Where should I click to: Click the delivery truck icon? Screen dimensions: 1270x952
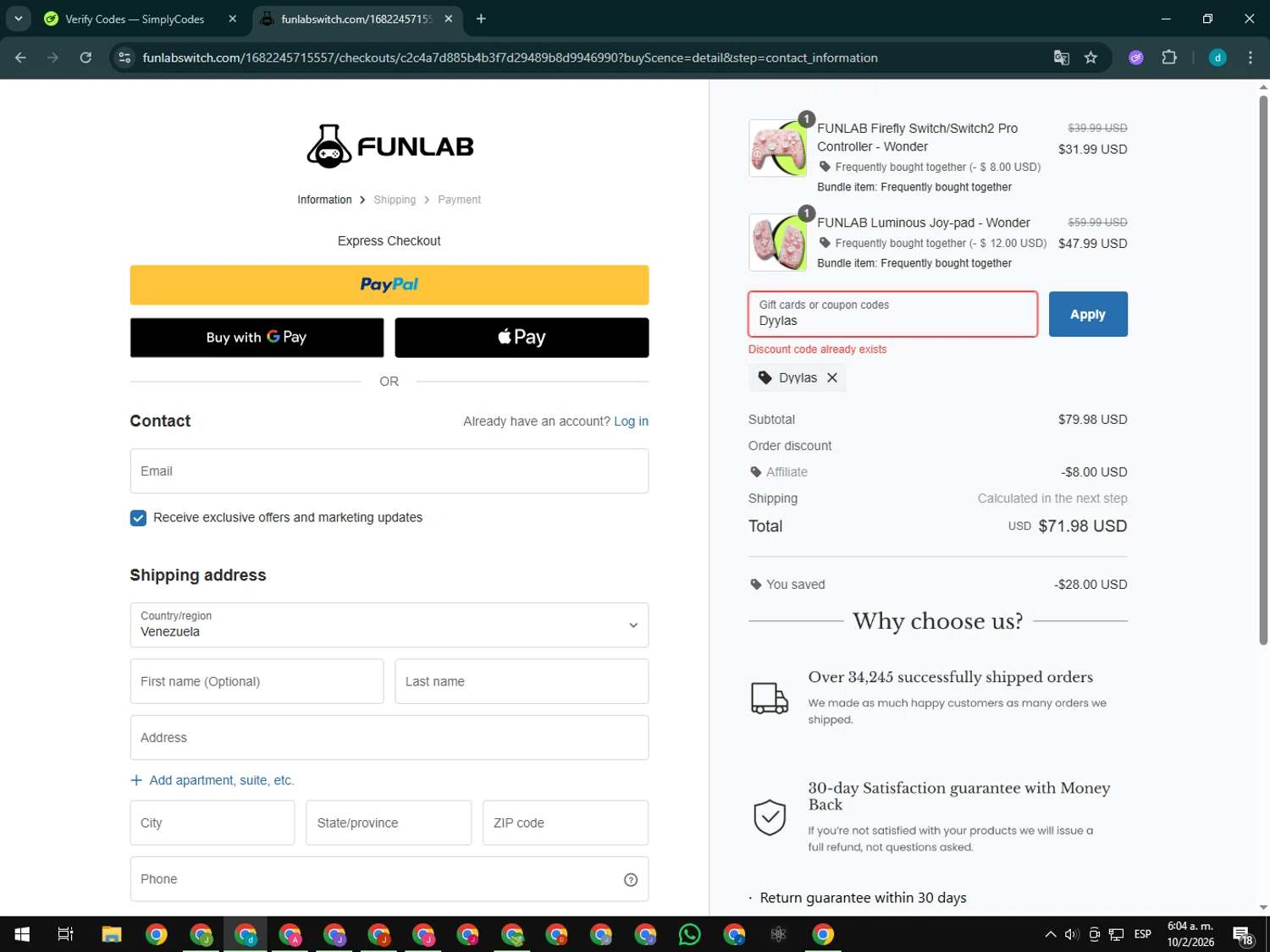pyautogui.click(x=770, y=698)
